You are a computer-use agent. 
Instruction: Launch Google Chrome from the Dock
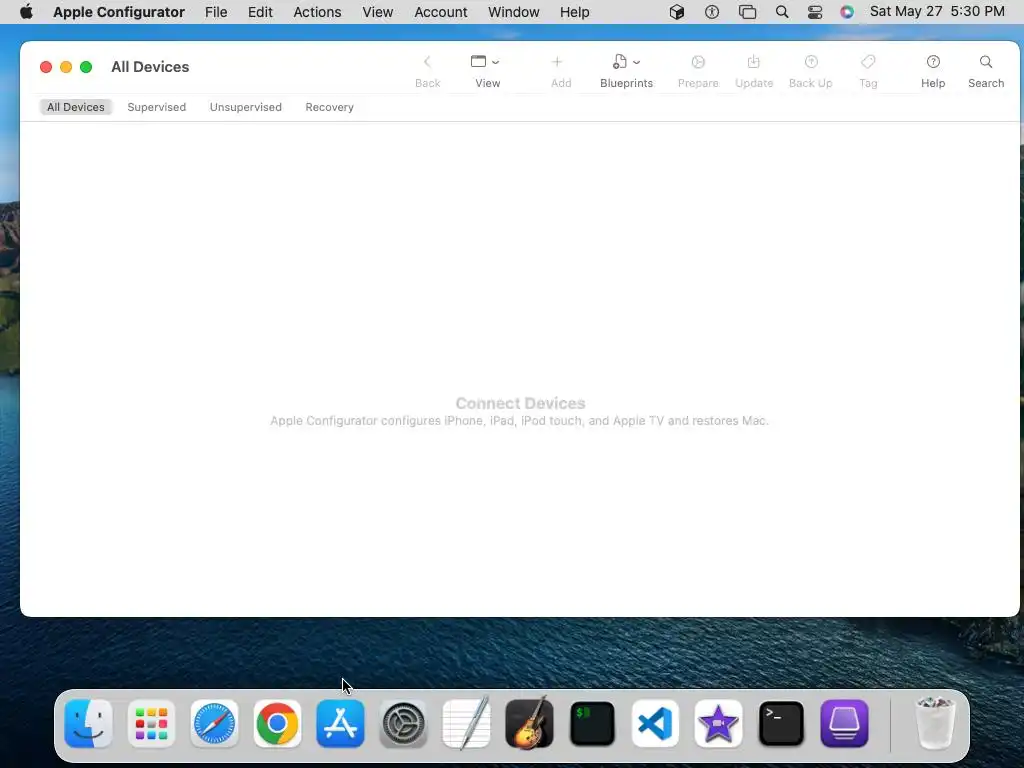pyautogui.click(x=277, y=724)
